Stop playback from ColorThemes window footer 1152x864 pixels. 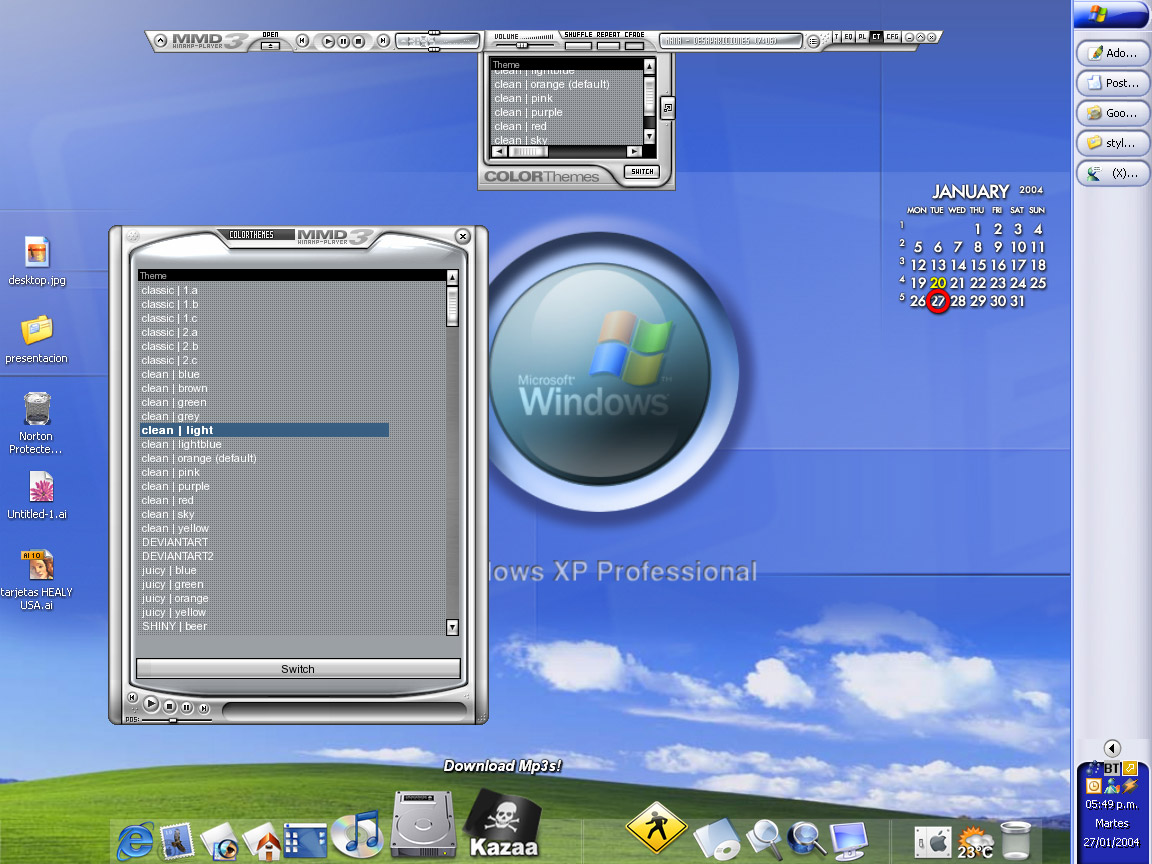(170, 706)
